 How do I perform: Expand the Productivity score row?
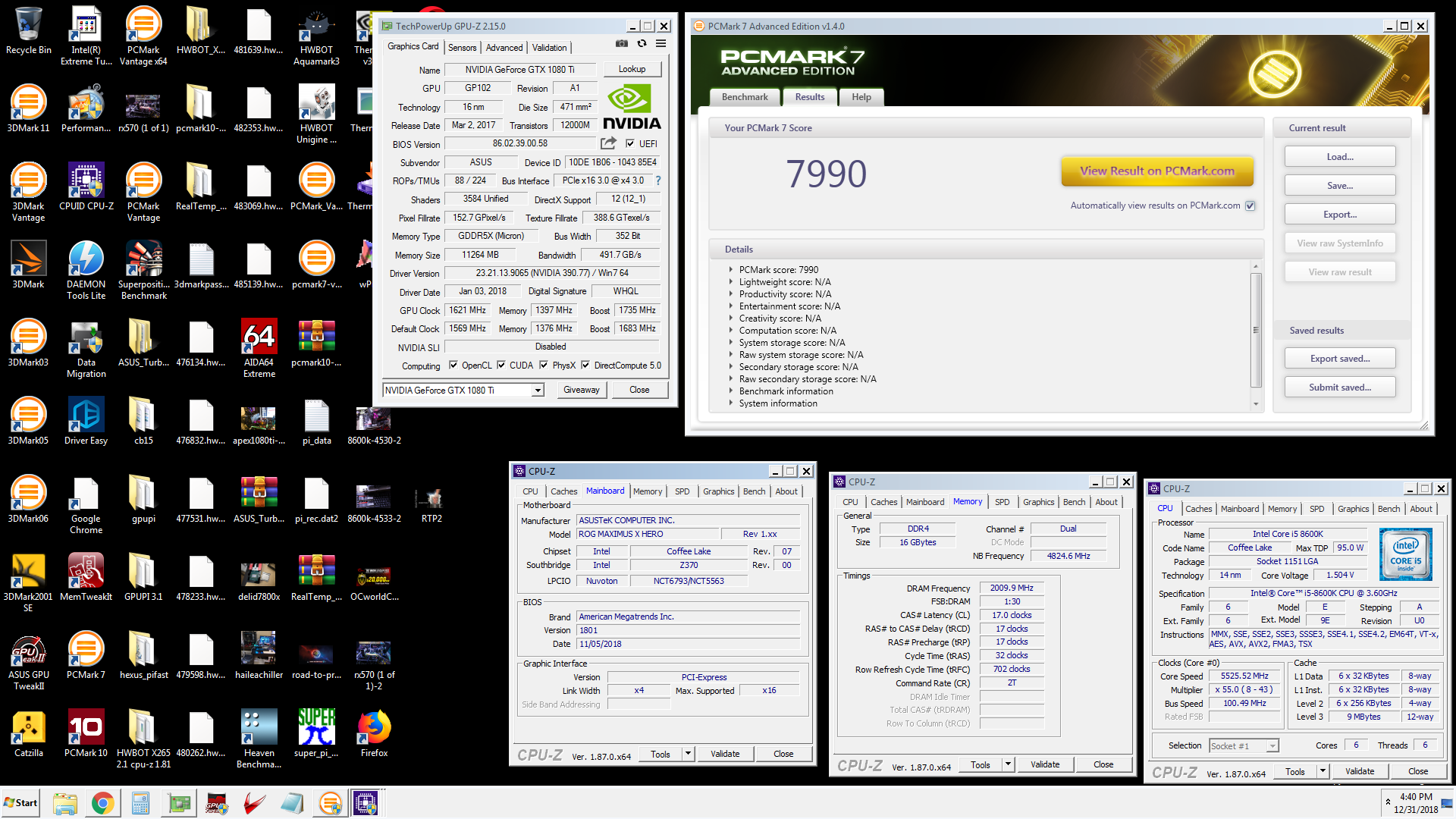pos(731,293)
